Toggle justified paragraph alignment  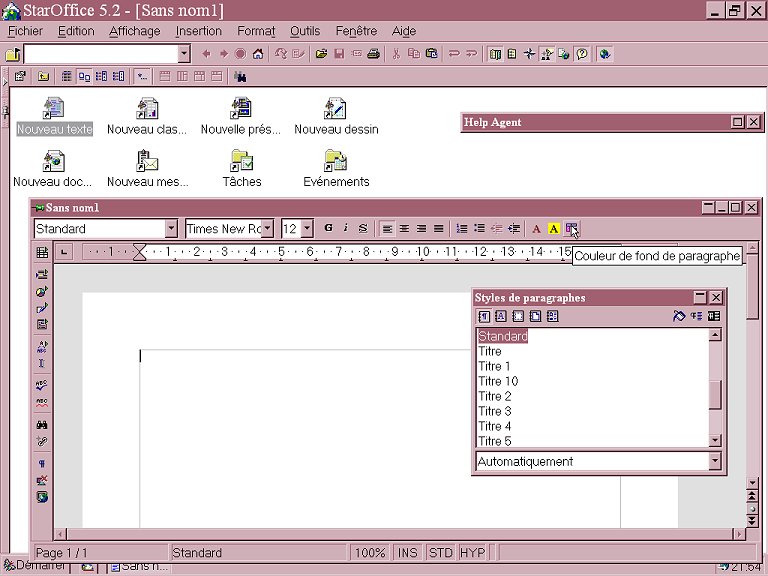439,229
